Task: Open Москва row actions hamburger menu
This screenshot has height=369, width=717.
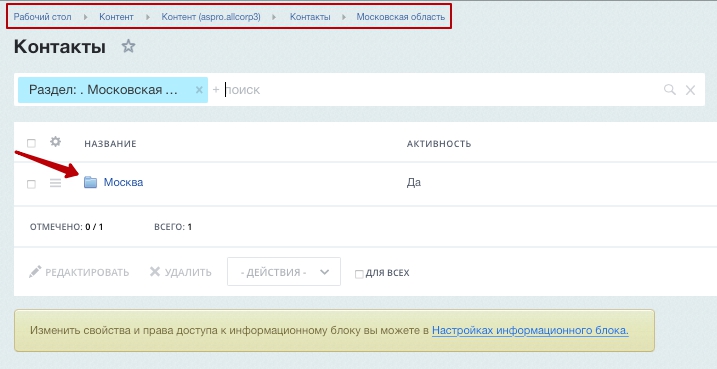Action: 55,183
